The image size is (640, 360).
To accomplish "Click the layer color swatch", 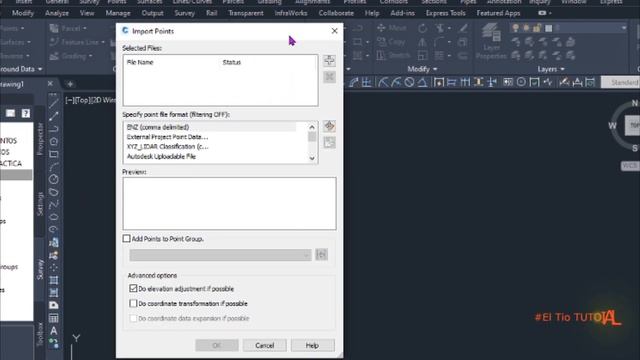I will pos(549,28).
